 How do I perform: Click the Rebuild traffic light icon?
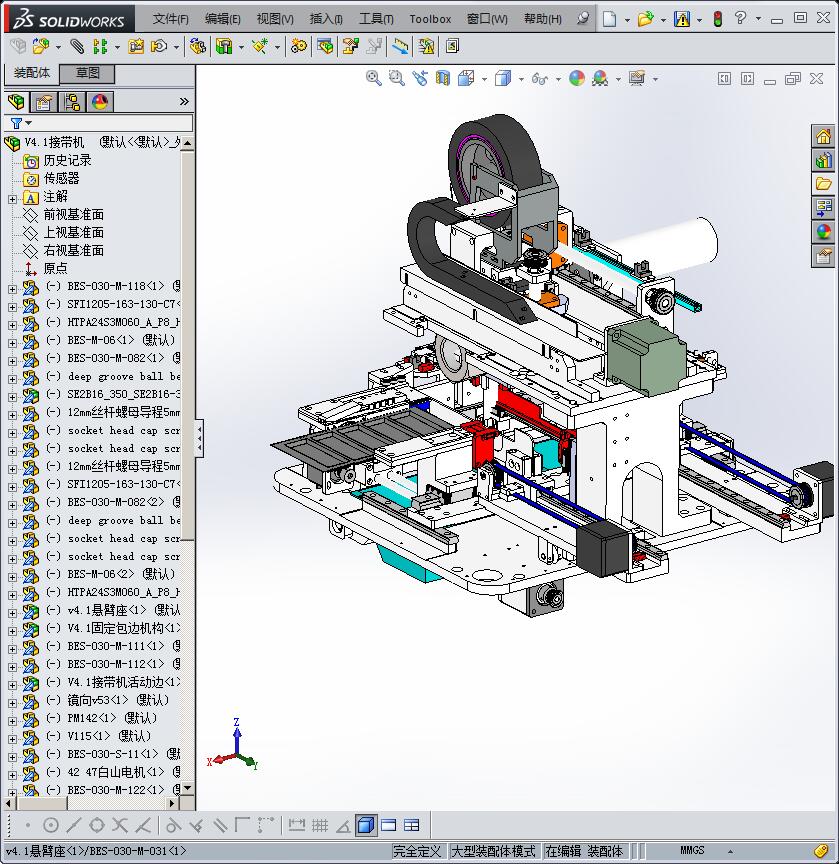pos(717,19)
